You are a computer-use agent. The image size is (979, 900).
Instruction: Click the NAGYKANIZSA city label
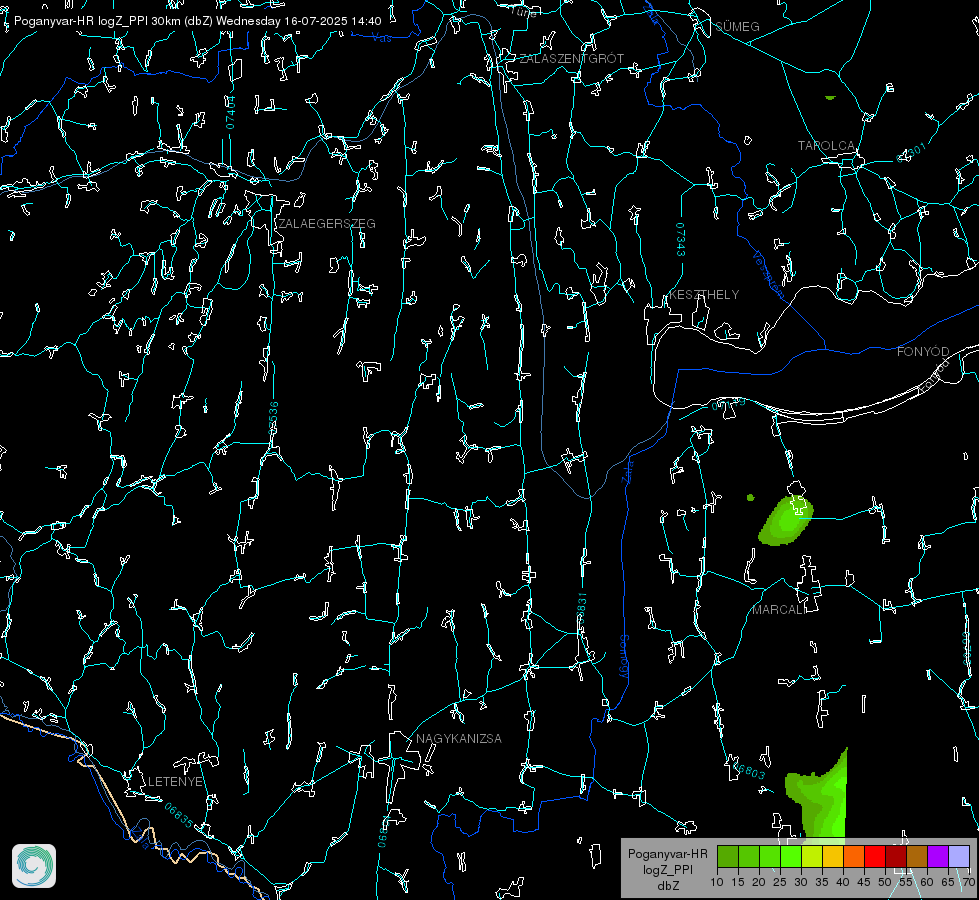point(459,738)
